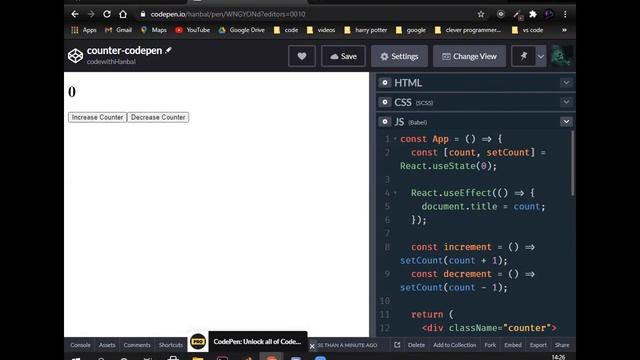Open the 'code' bookmark folder
640x360 pixels.
coord(286,30)
